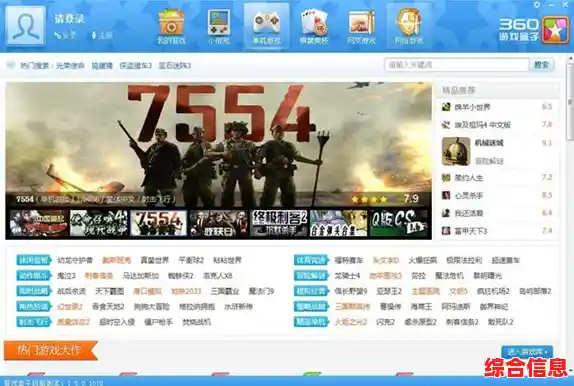574x386 pixels.
Task: Open the 精品单机 category tag
Action: 311,322
